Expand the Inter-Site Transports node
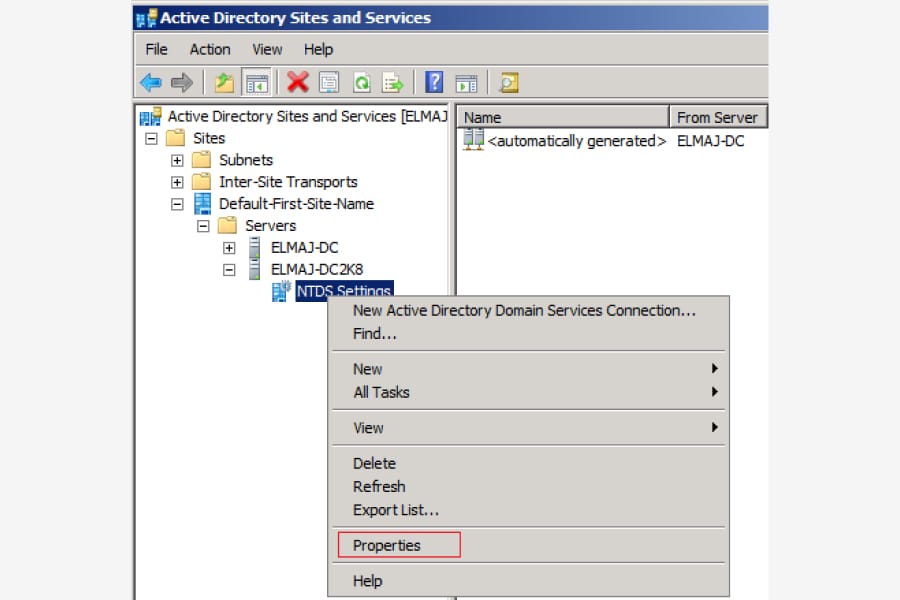 [177, 182]
